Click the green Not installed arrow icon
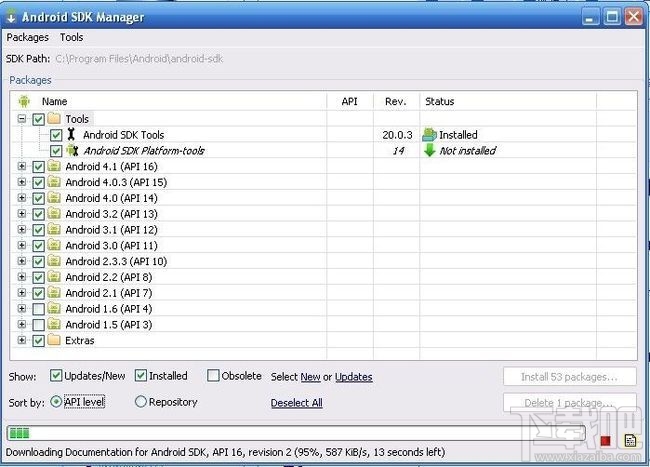 (429, 150)
